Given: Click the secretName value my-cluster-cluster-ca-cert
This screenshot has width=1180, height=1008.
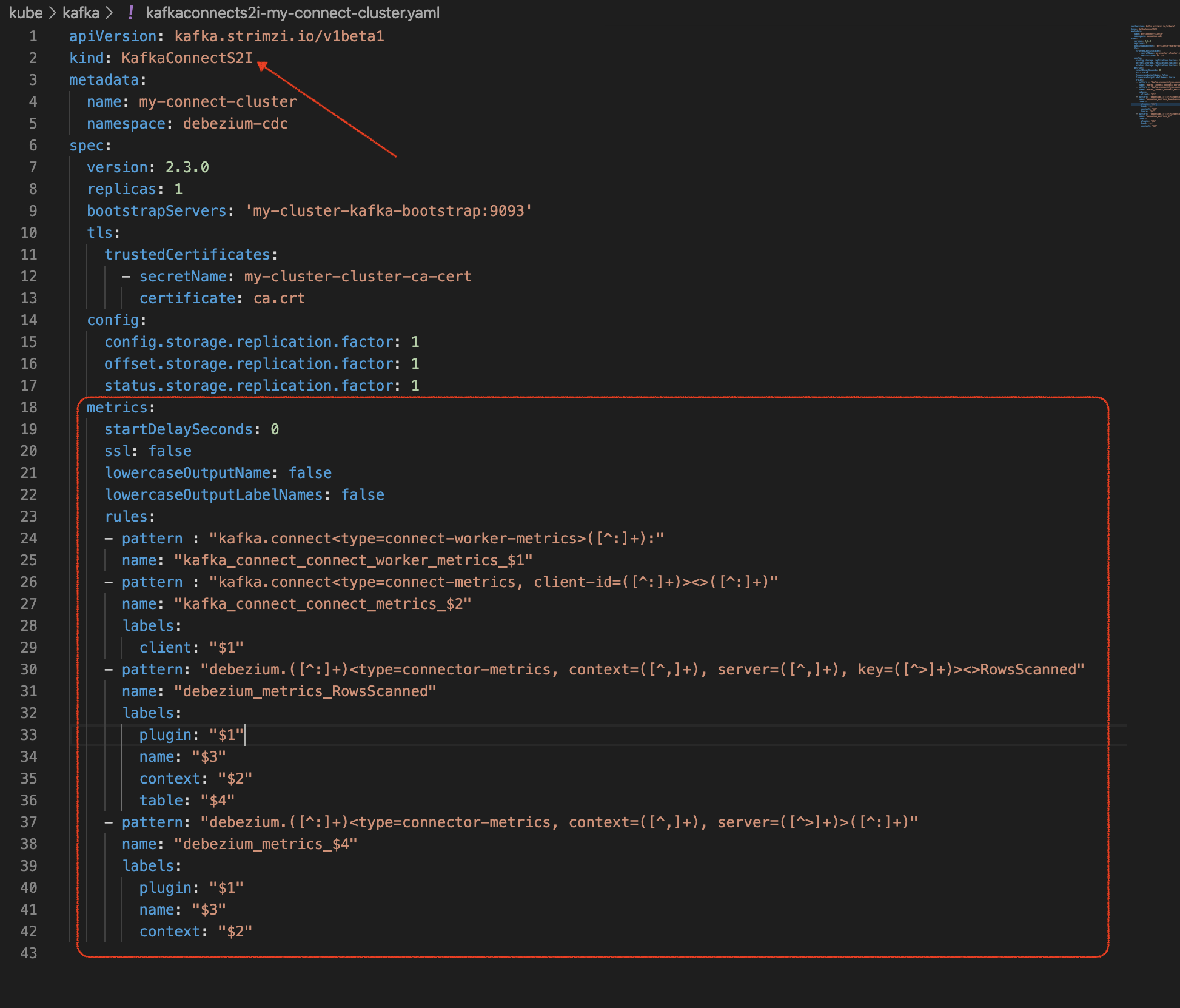Looking at the screenshot, I should pos(357,277).
